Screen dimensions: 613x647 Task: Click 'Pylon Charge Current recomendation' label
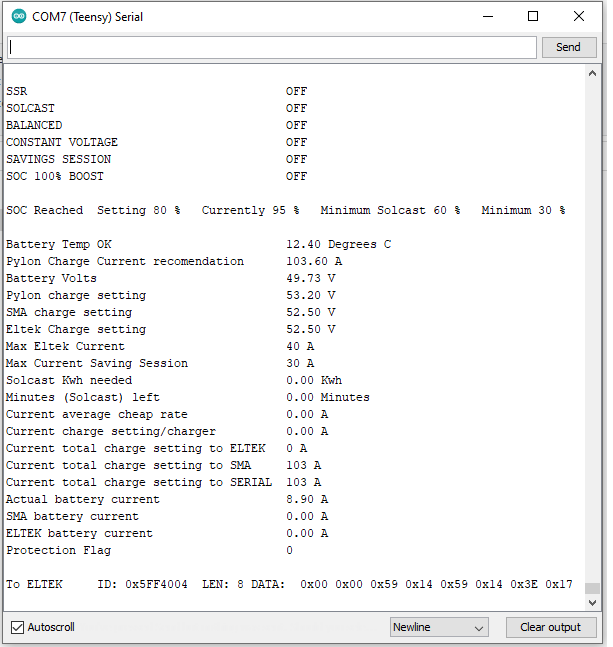pos(125,261)
